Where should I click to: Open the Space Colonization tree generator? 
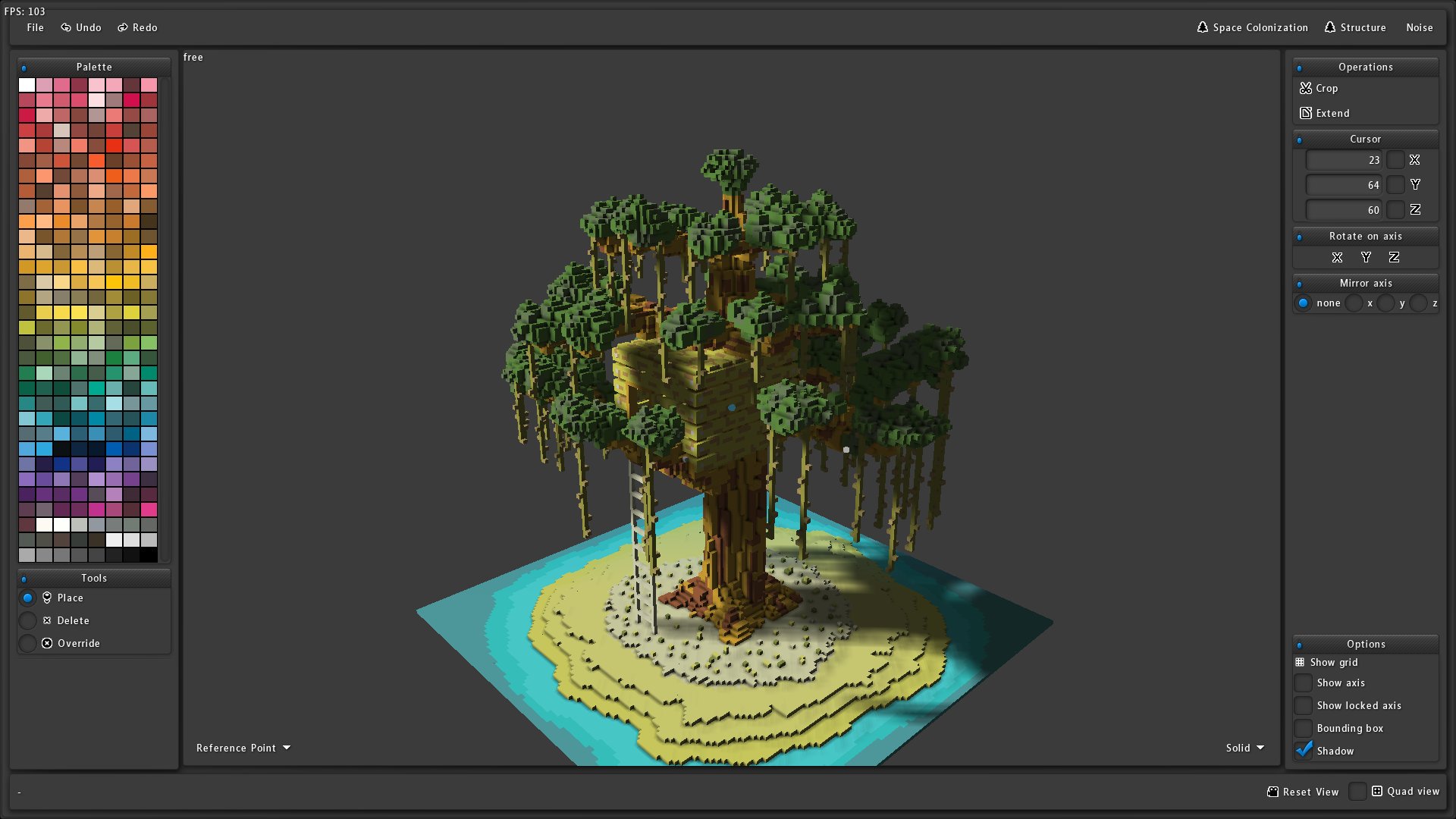1251,27
